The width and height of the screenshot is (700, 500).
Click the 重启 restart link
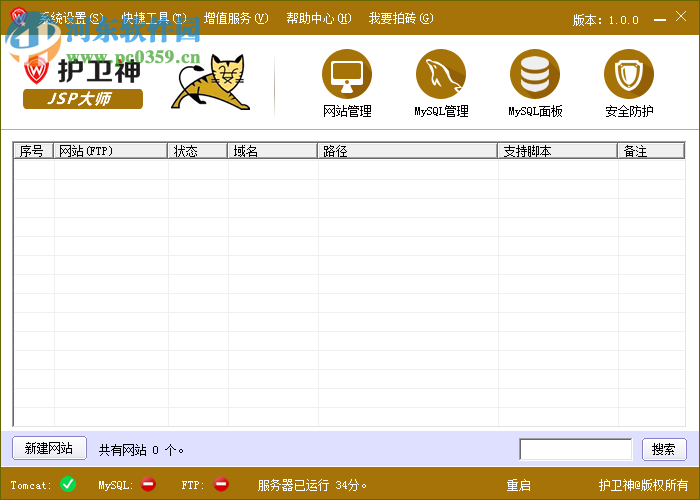[518, 485]
